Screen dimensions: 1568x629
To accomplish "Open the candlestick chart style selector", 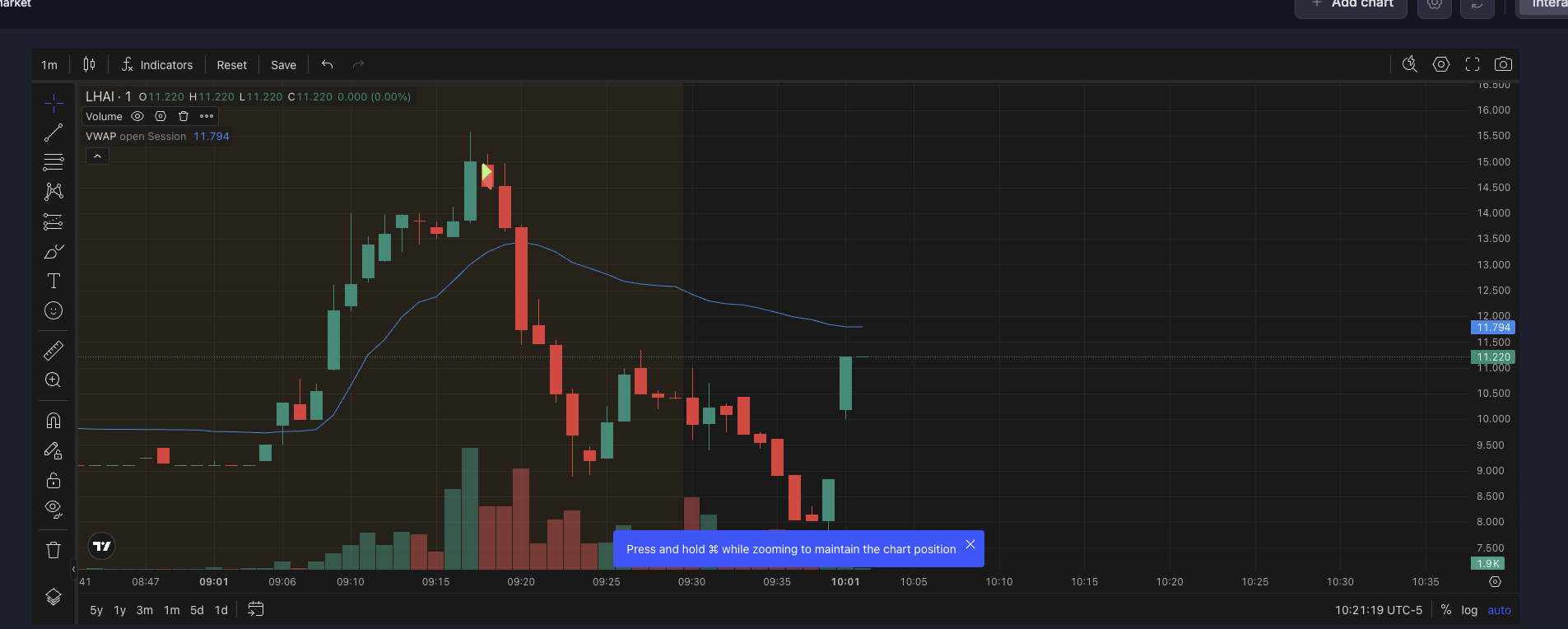I will click(x=89, y=64).
